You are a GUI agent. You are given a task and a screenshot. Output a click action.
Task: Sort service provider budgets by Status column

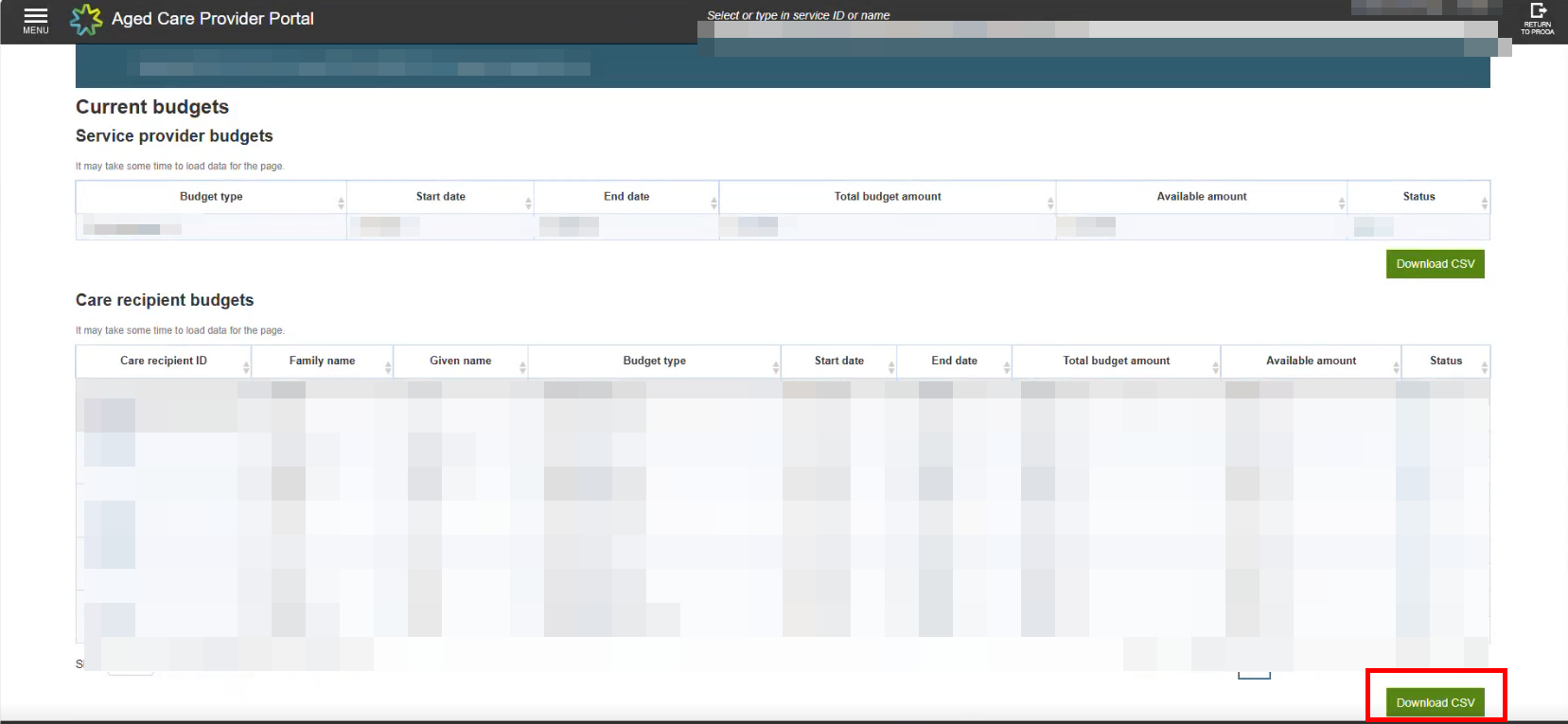coord(1418,197)
